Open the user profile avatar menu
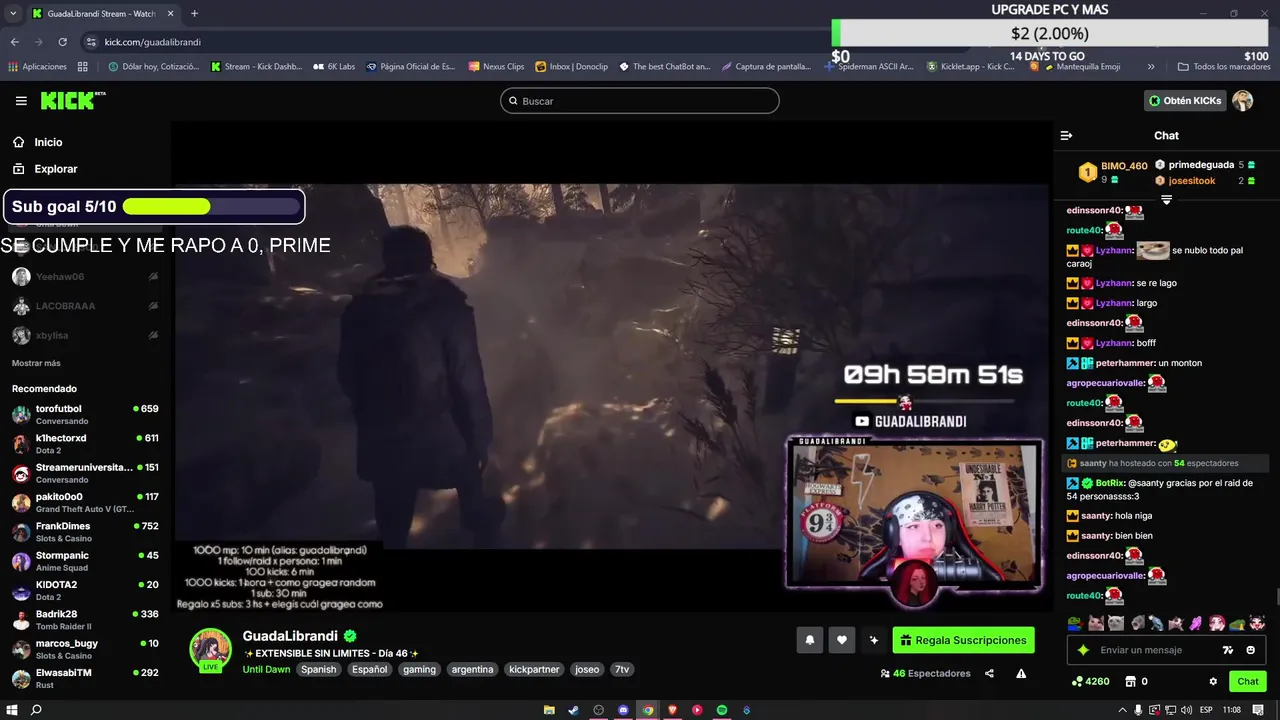 (1242, 101)
